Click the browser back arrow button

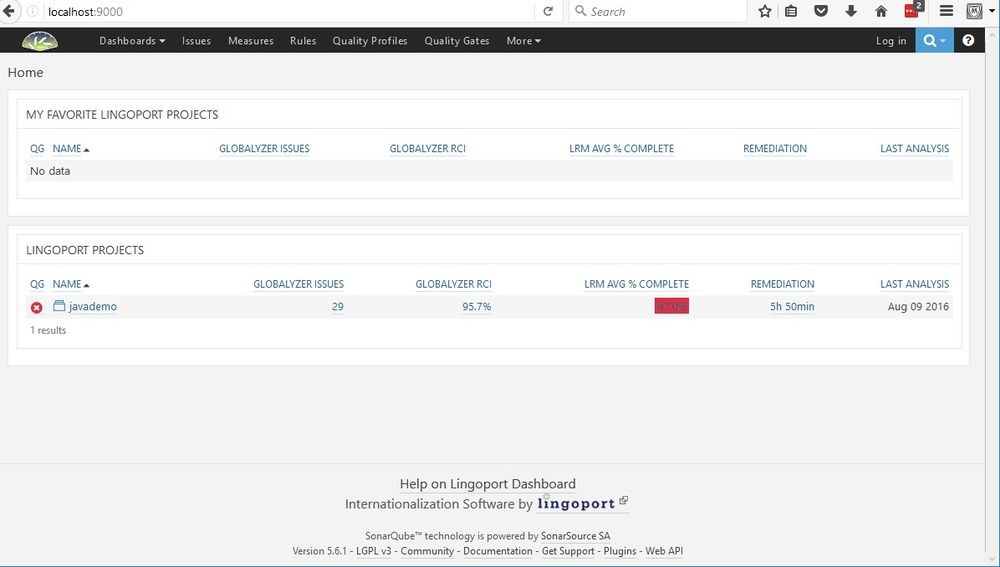(9, 11)
